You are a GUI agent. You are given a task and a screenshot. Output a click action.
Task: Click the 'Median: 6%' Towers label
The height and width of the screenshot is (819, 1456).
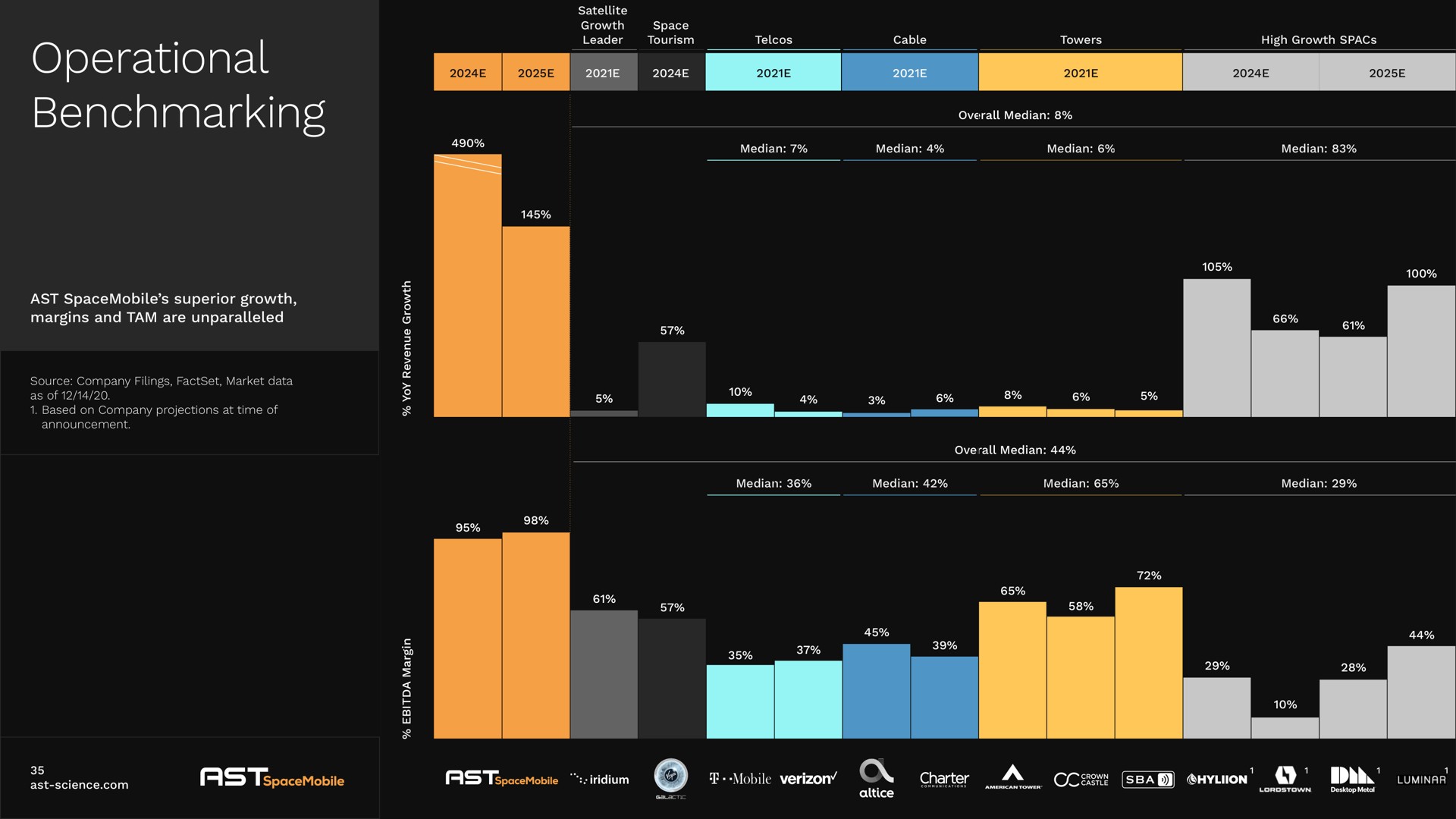pyautogui.click(x=1081, y=149)
